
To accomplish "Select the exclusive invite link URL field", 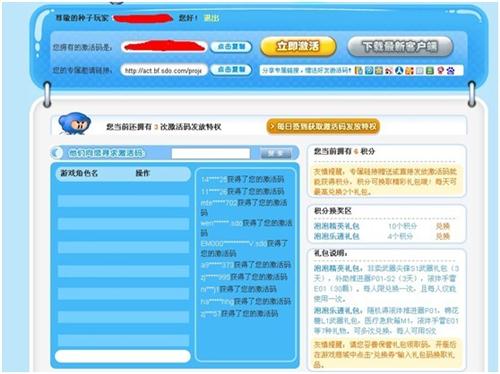I will (x=164, y=70).
